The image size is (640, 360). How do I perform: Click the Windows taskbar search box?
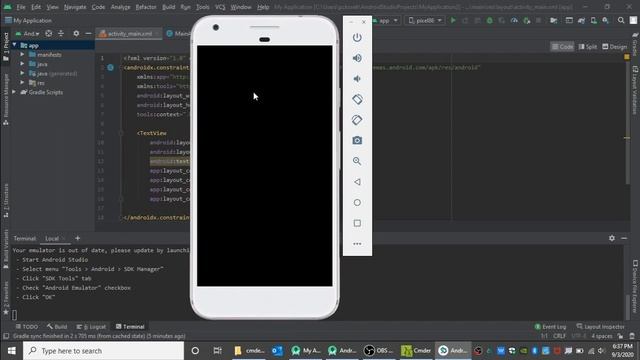tap(103, 351)
